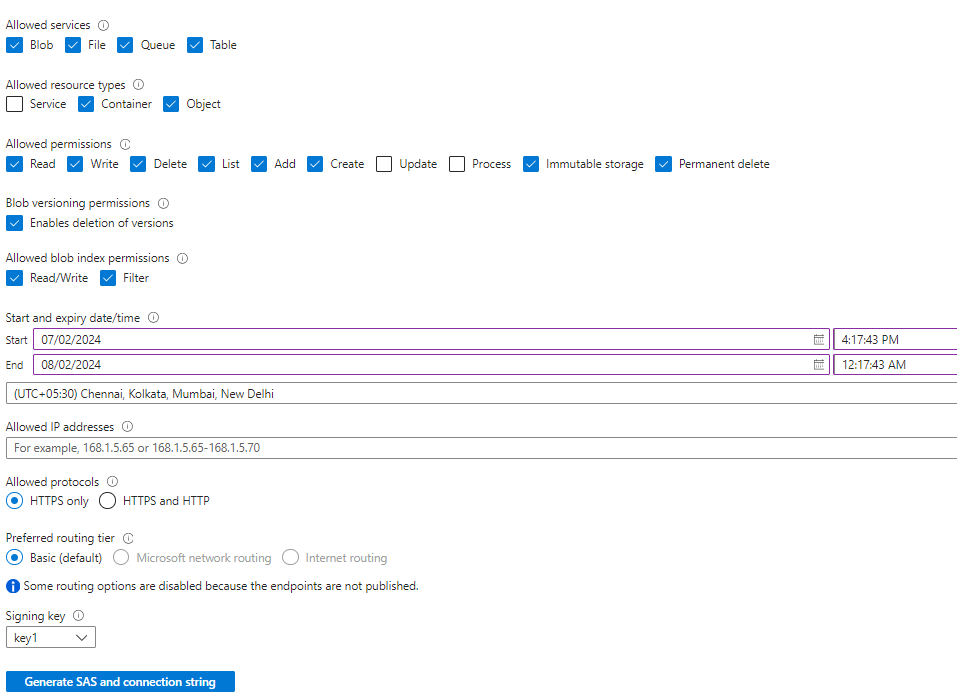Screen dimensions: 957x694
Task: Enable the Service resource type
Action: (x=14, y=103)
